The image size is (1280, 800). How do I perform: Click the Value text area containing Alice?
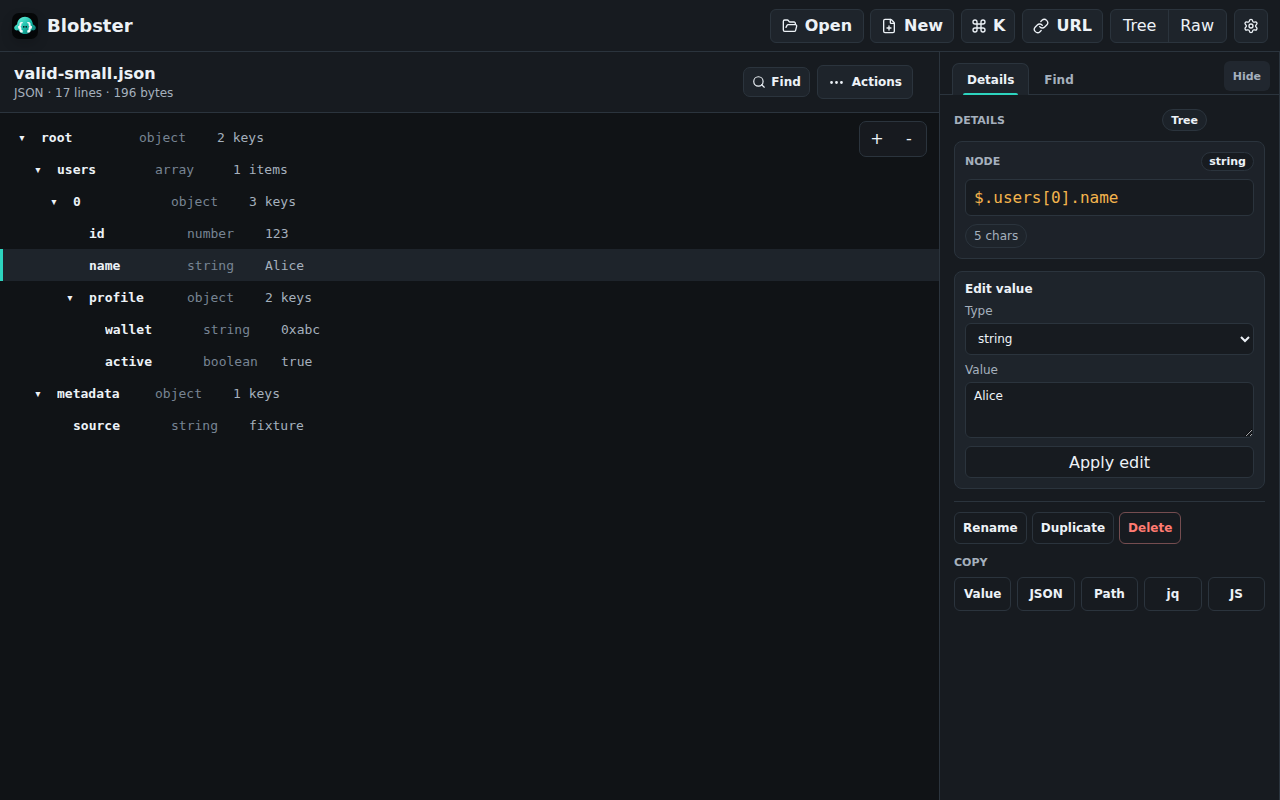1109,410
